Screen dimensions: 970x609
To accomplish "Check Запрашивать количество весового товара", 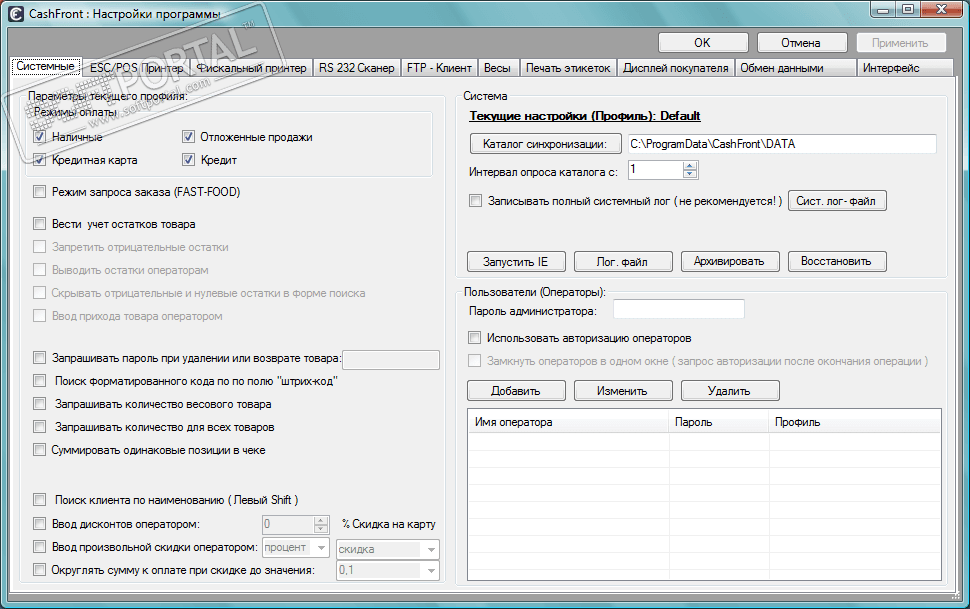I will coord(40,404).
